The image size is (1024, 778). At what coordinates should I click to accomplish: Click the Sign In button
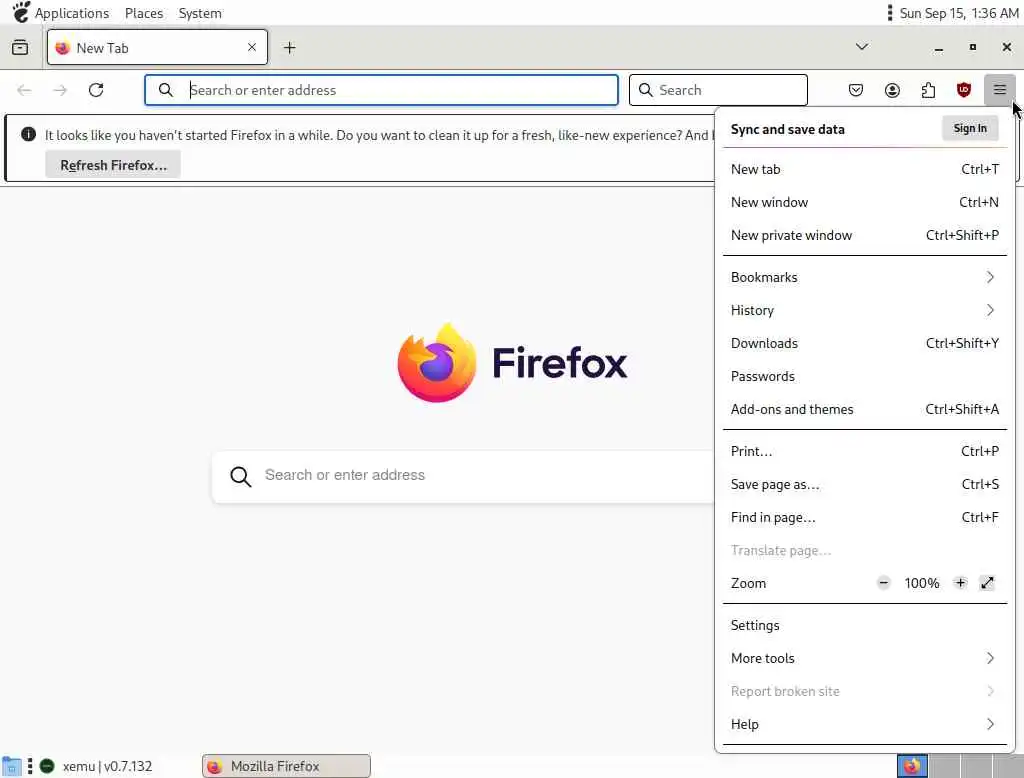pyautogui.click(x=970, y=129)
